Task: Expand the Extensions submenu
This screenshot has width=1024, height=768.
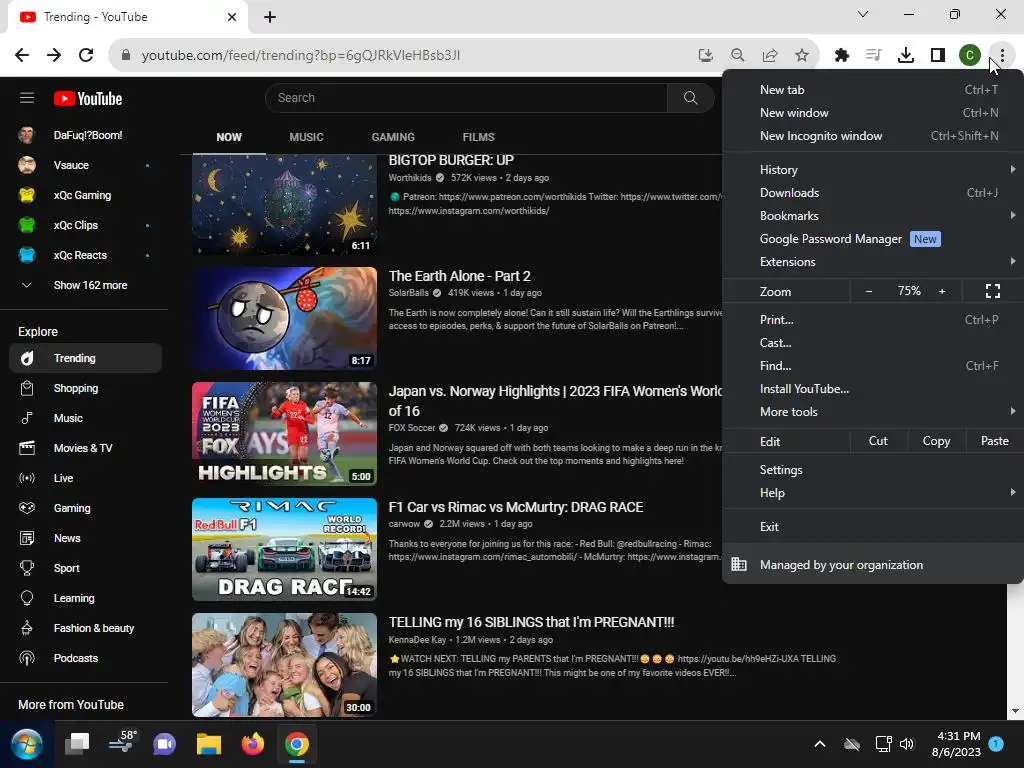Action: 873,262
